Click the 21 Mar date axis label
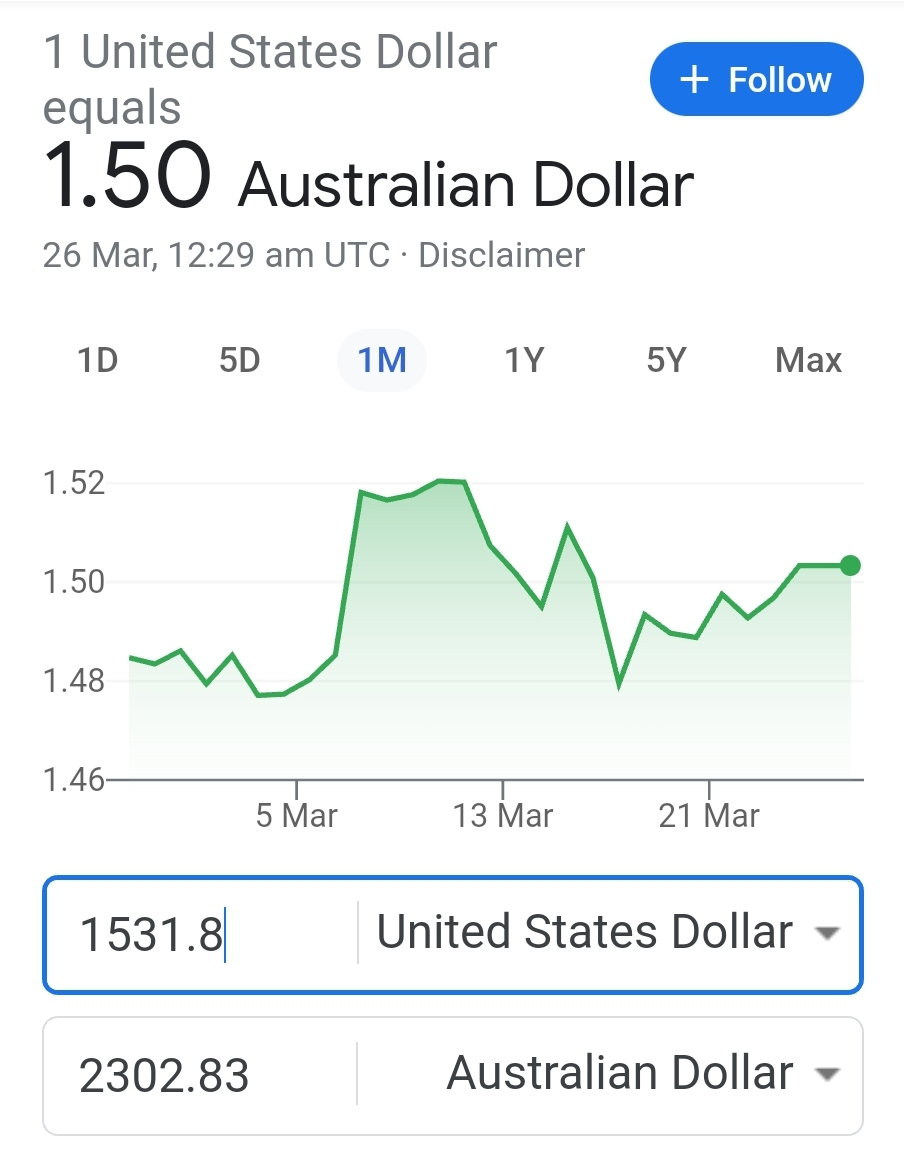This screenshot has width=904, height=1154. [x=709, y=815]
